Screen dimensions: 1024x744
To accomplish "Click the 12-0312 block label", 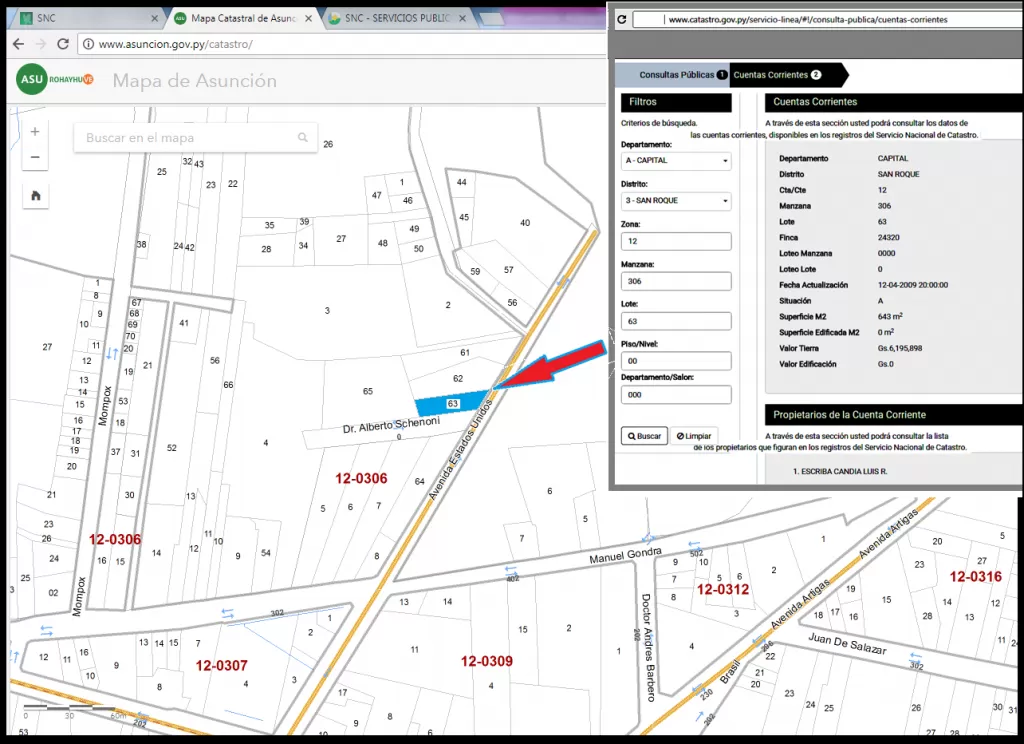I will [x=723, y=589].
